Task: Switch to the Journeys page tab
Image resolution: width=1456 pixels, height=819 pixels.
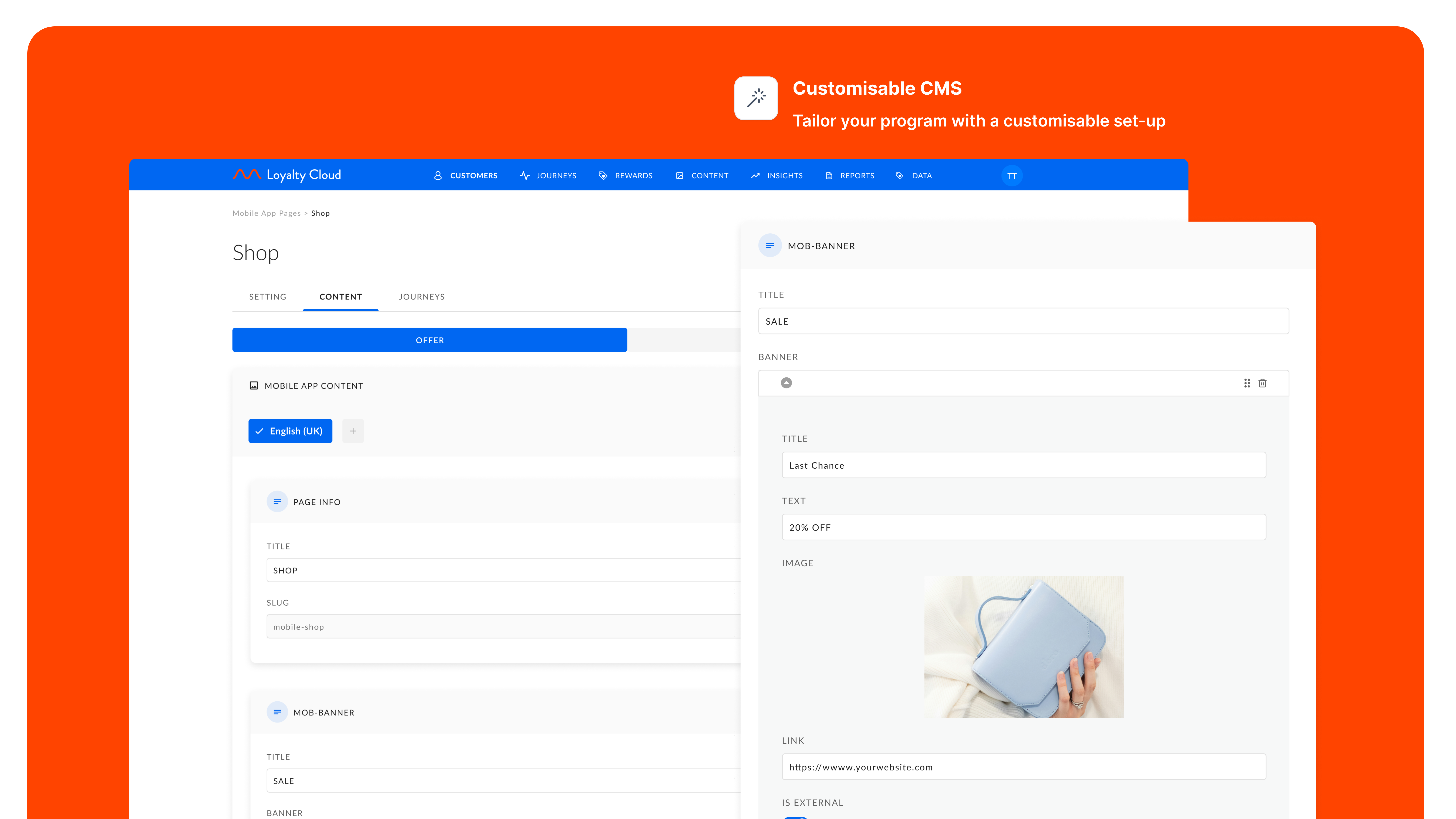Action: pos(421,297)
